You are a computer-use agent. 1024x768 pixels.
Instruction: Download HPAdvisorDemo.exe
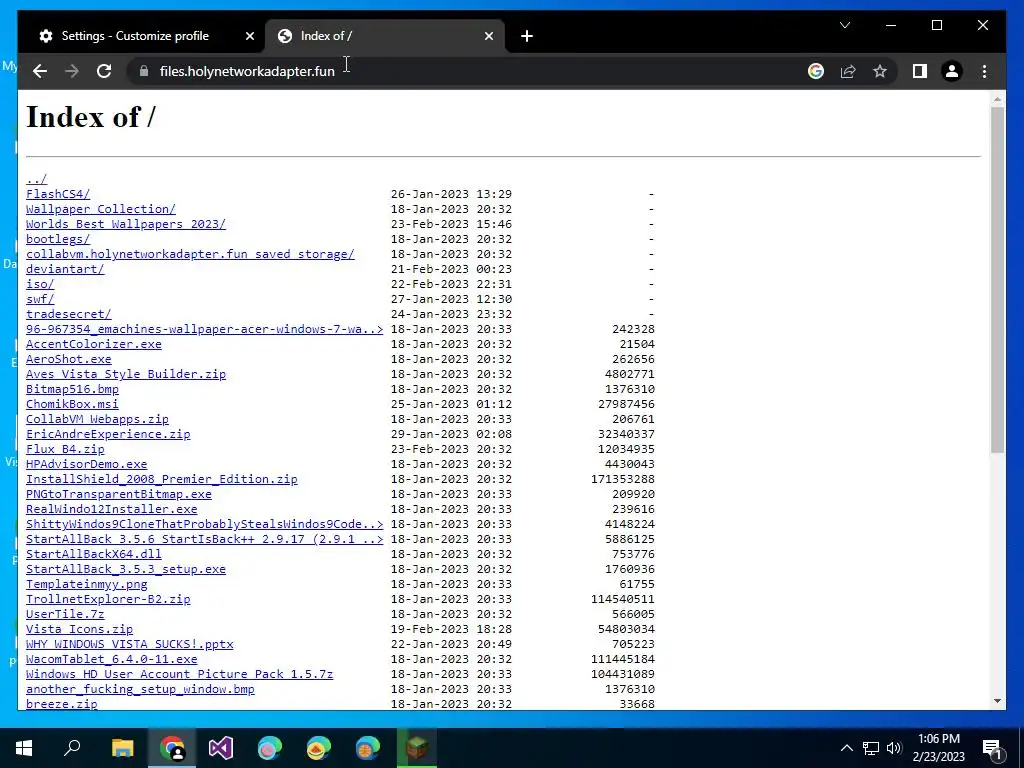tap(87, 464)
